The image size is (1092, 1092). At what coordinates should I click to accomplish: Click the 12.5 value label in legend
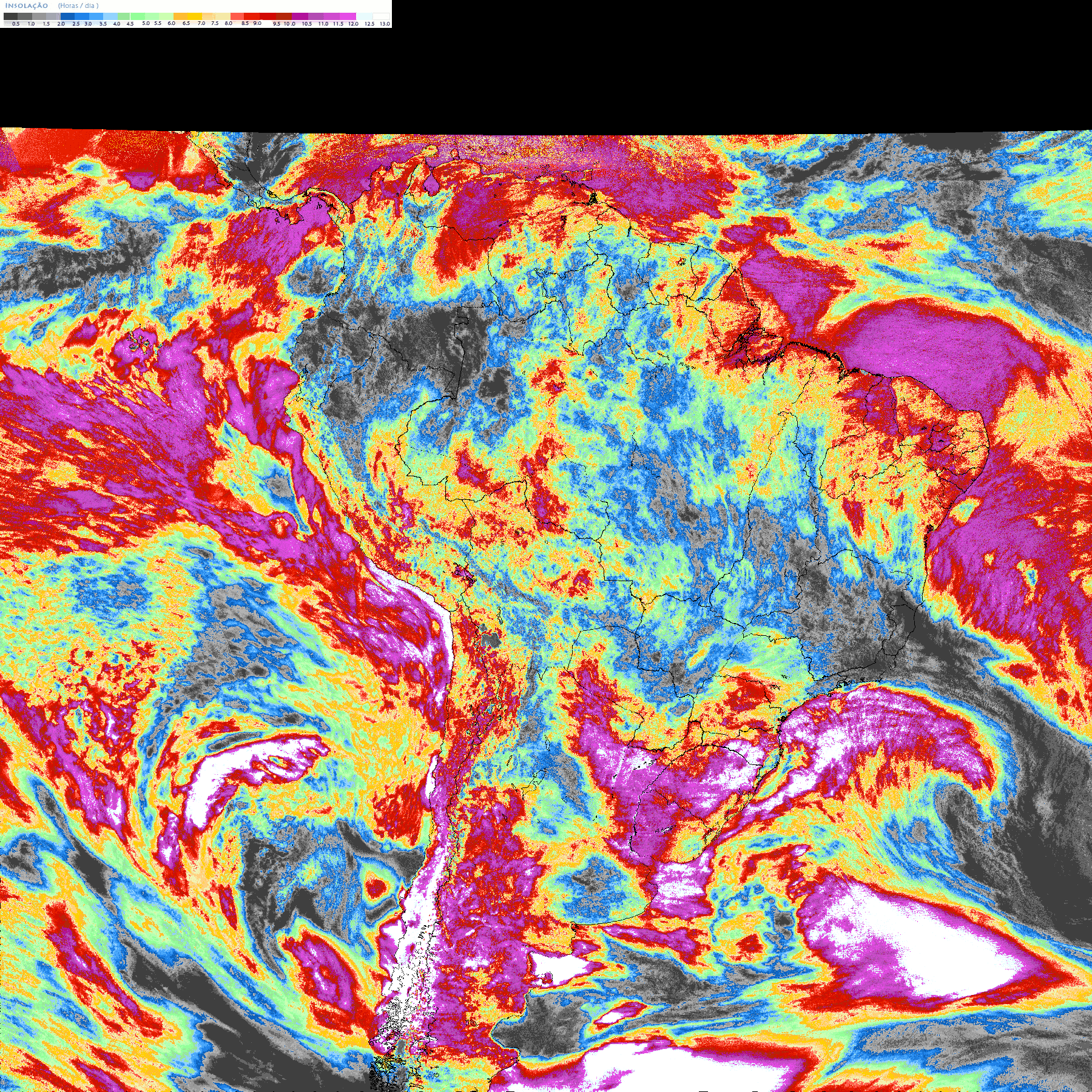coord(369,24)
